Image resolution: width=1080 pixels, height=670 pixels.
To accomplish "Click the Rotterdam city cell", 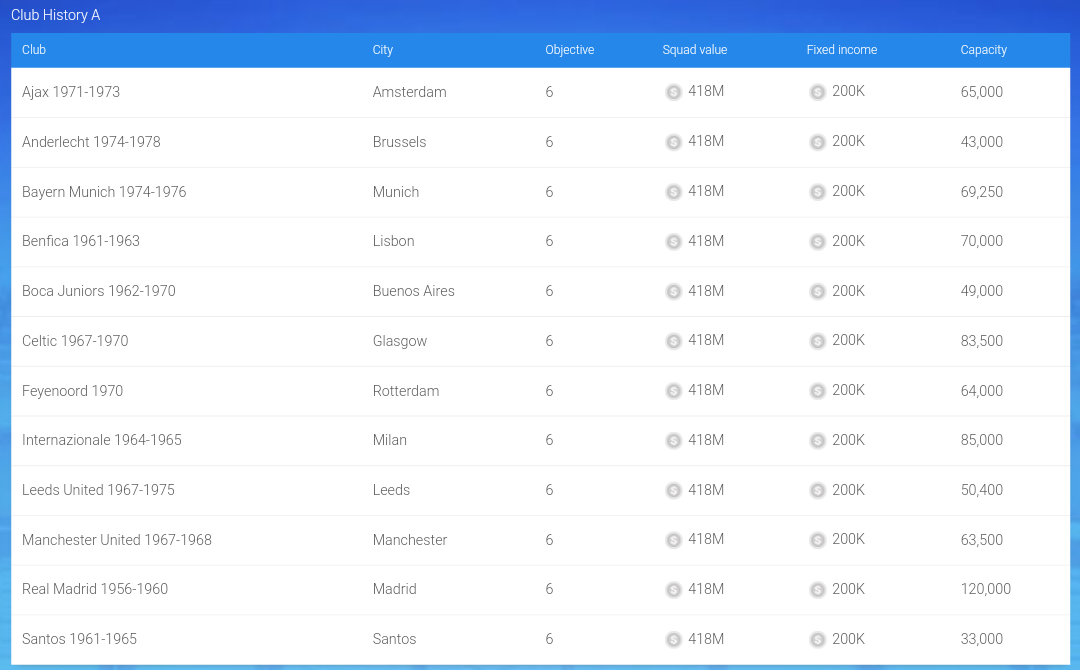I will [406, 391].
